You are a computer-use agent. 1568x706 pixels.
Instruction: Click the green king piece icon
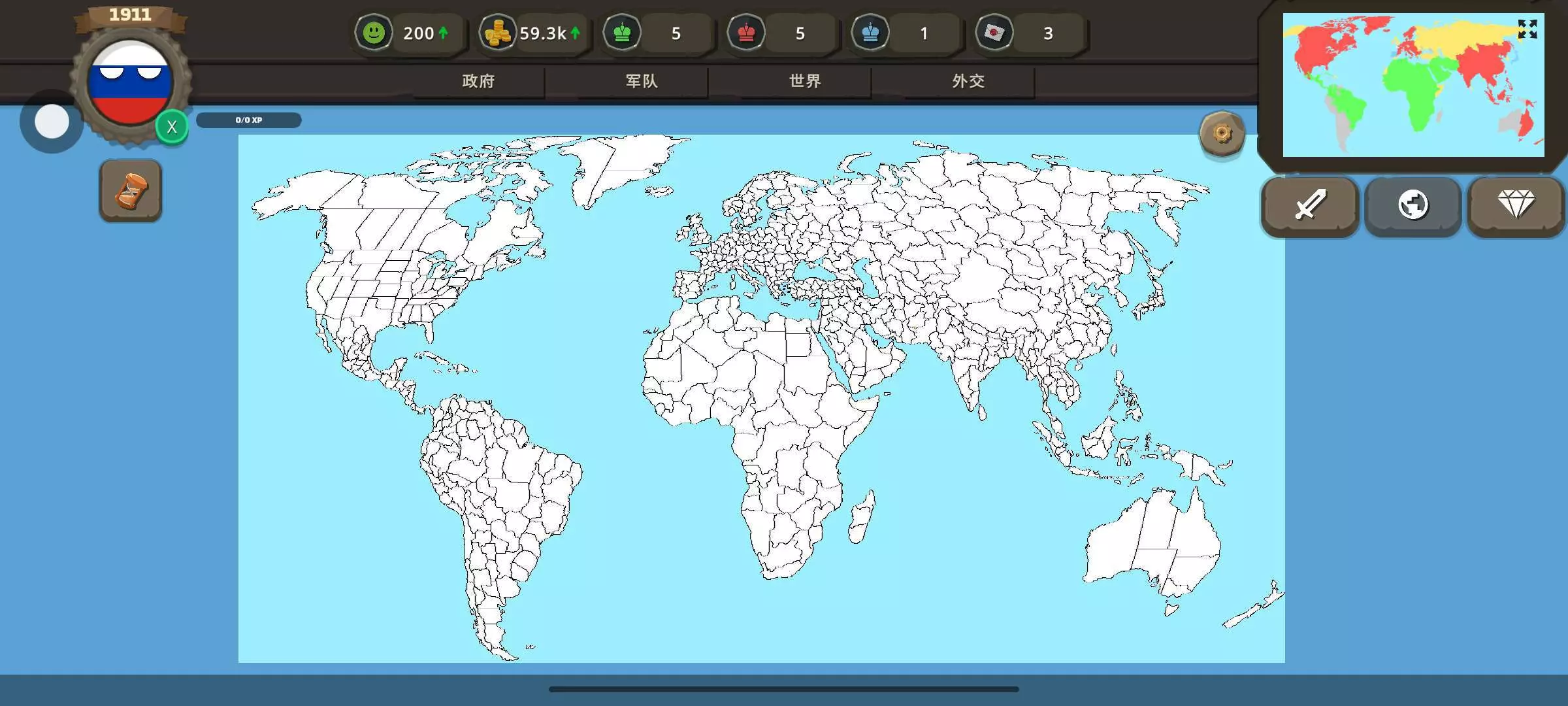tap(622, 33)
